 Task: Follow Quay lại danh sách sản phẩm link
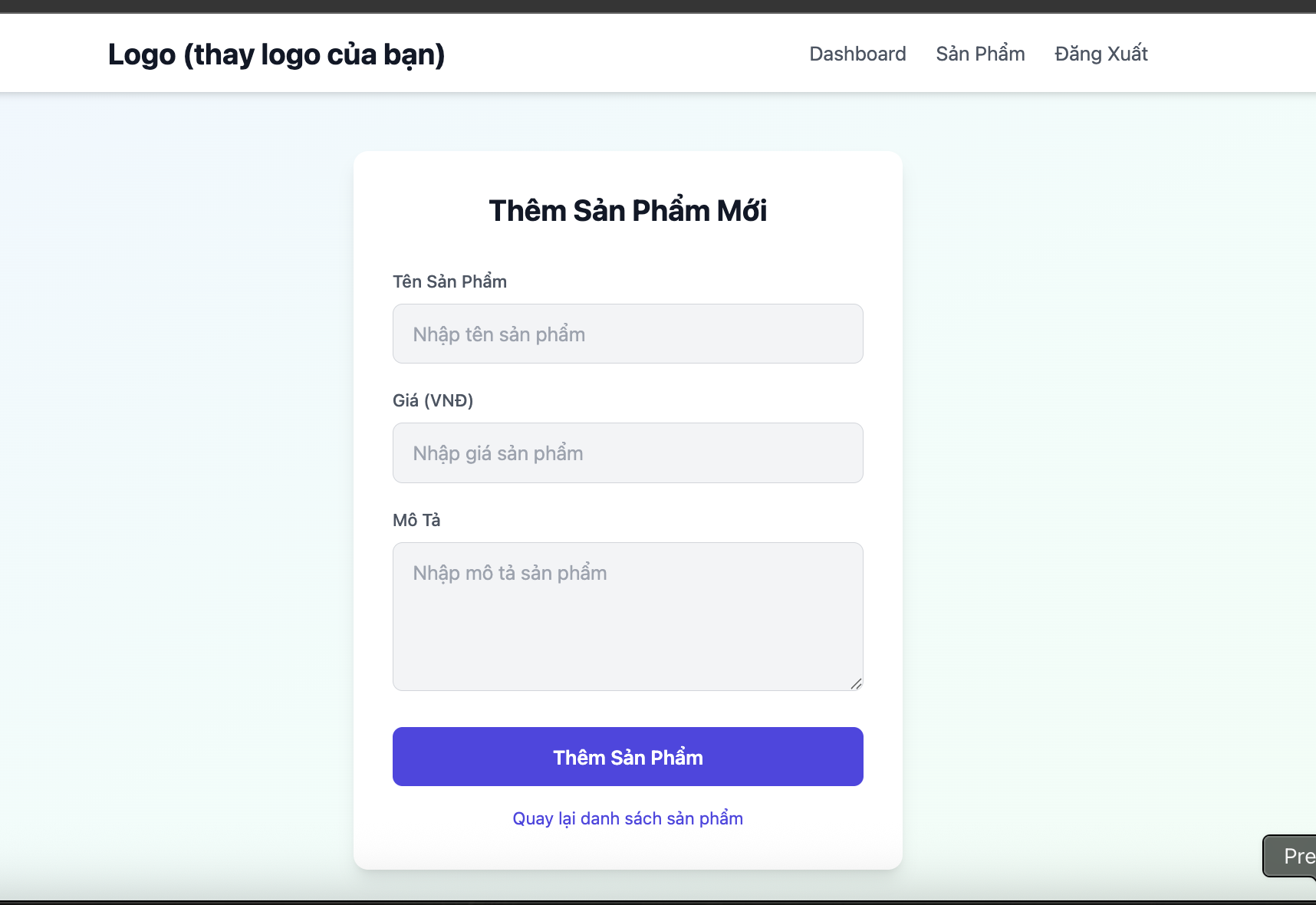[627, 818]
